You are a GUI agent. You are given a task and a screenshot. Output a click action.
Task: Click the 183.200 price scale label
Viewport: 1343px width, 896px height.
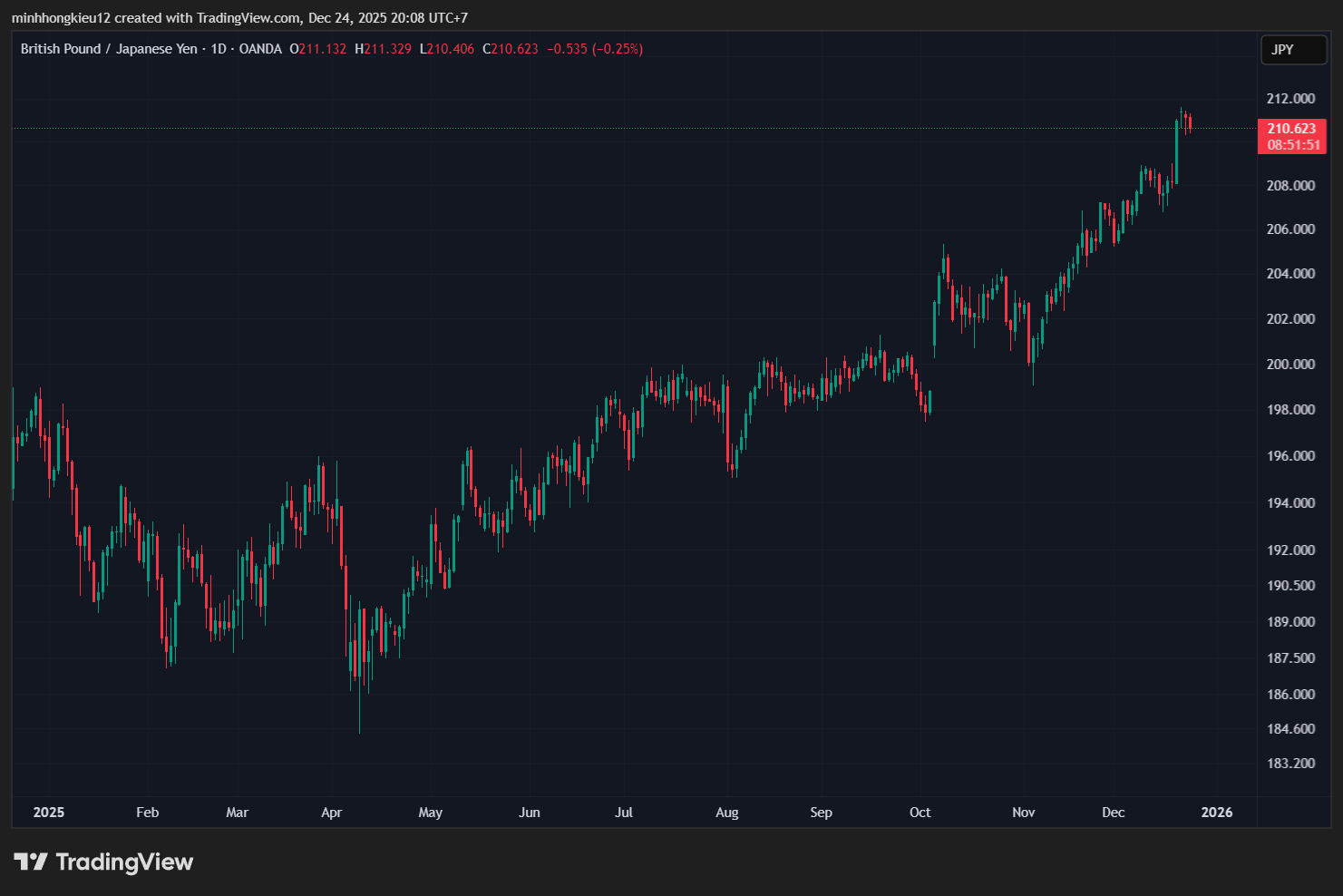[1290, 764]
